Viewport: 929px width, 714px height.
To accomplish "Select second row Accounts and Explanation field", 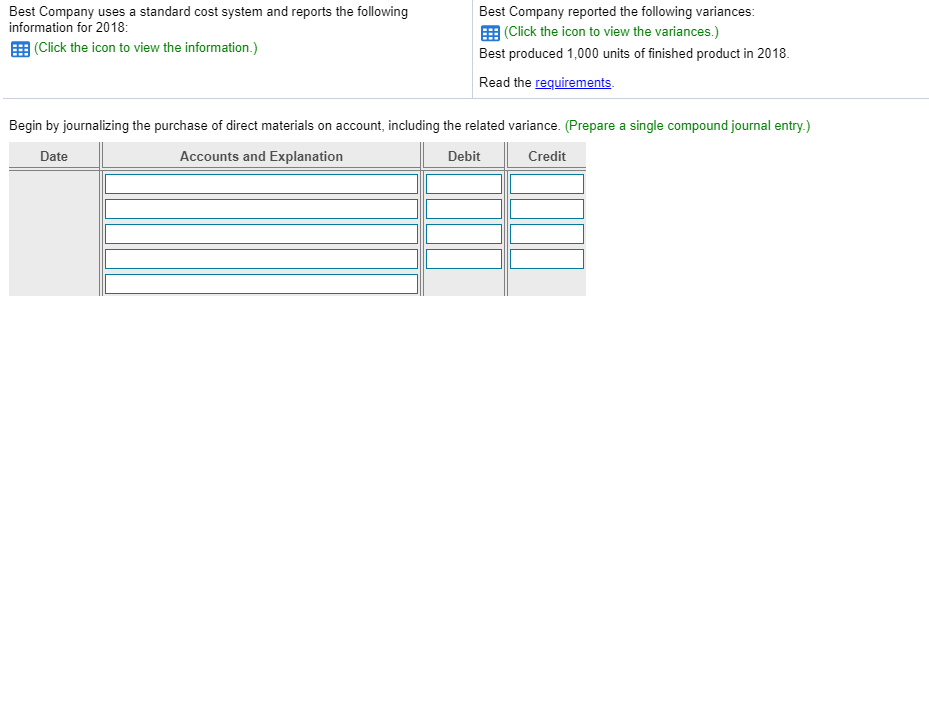I will [261, 209].
